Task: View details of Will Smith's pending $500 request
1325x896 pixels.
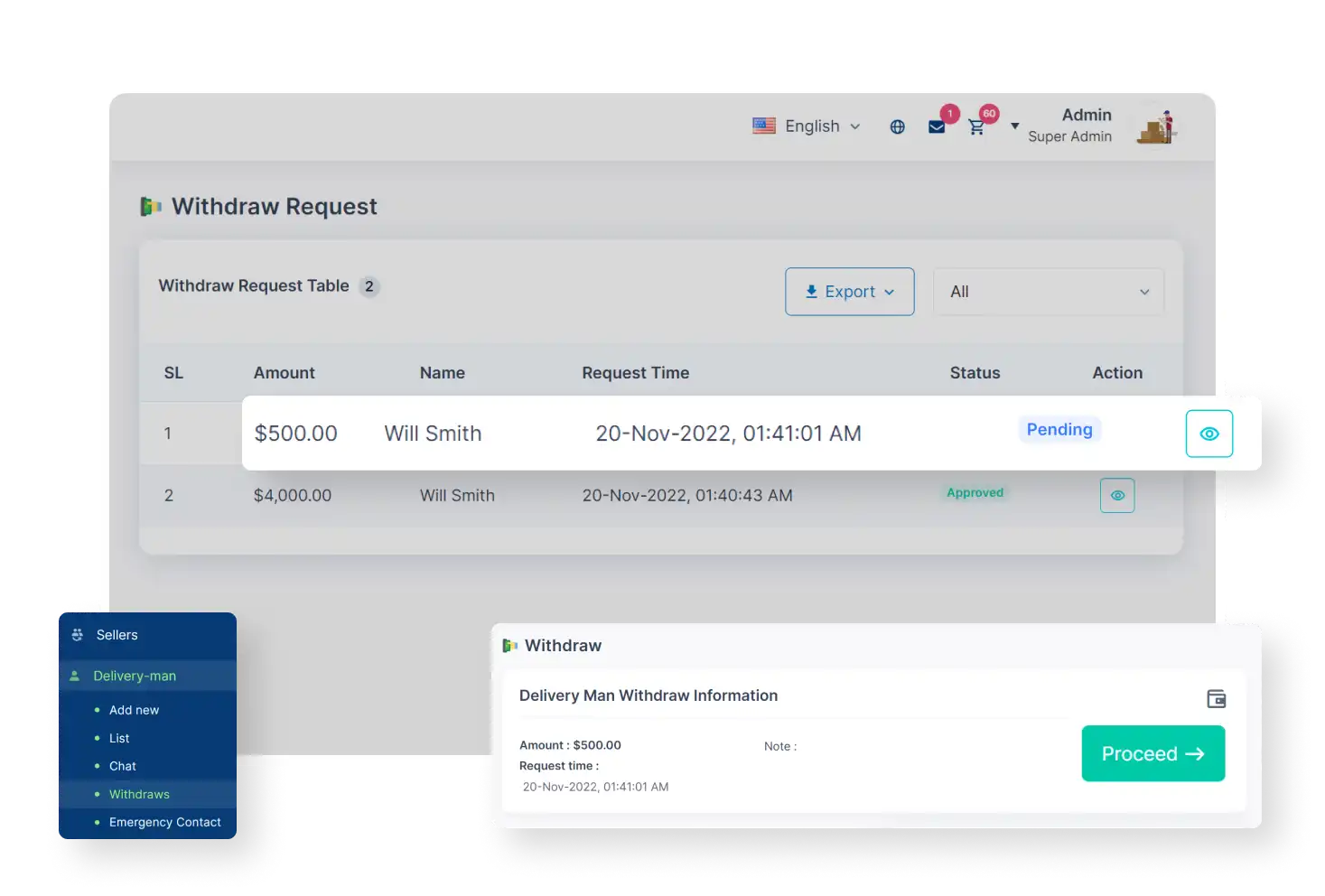Action: 1208,434
